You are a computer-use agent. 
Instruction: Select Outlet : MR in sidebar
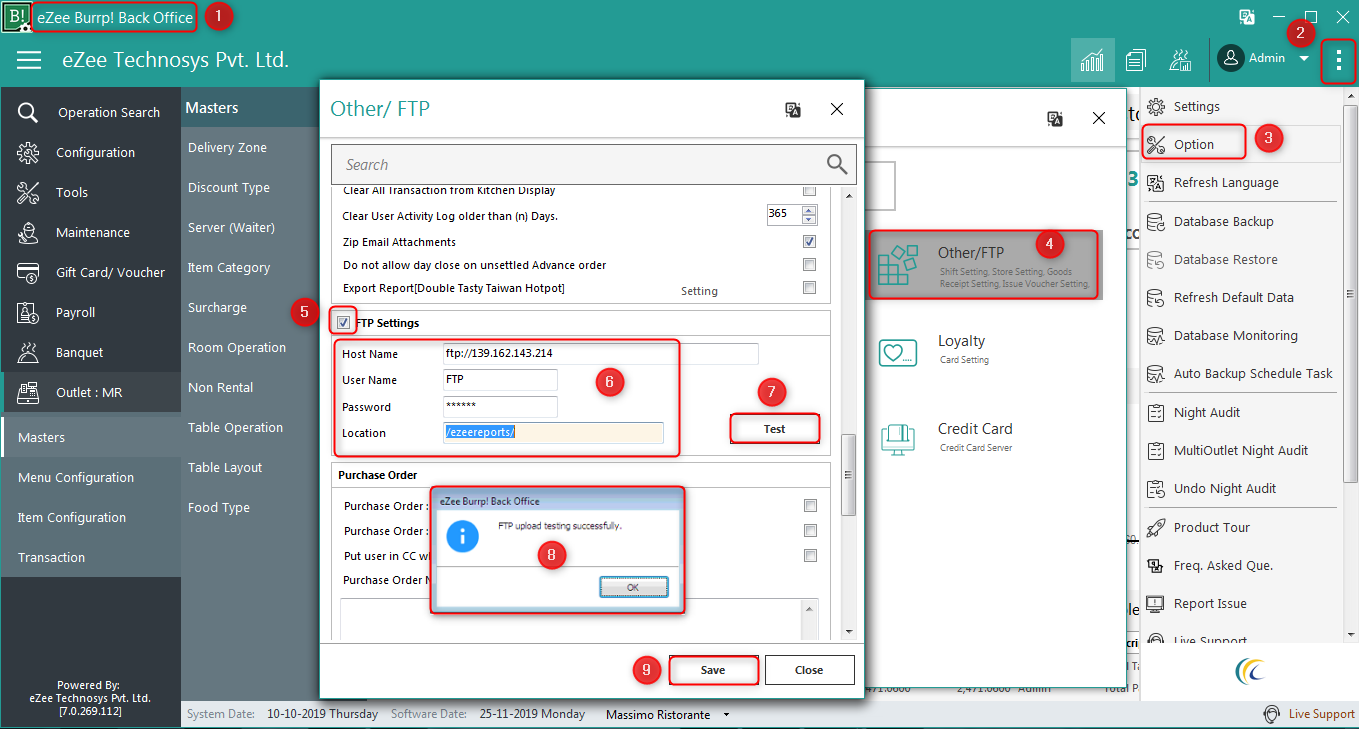tap(90, 392)
